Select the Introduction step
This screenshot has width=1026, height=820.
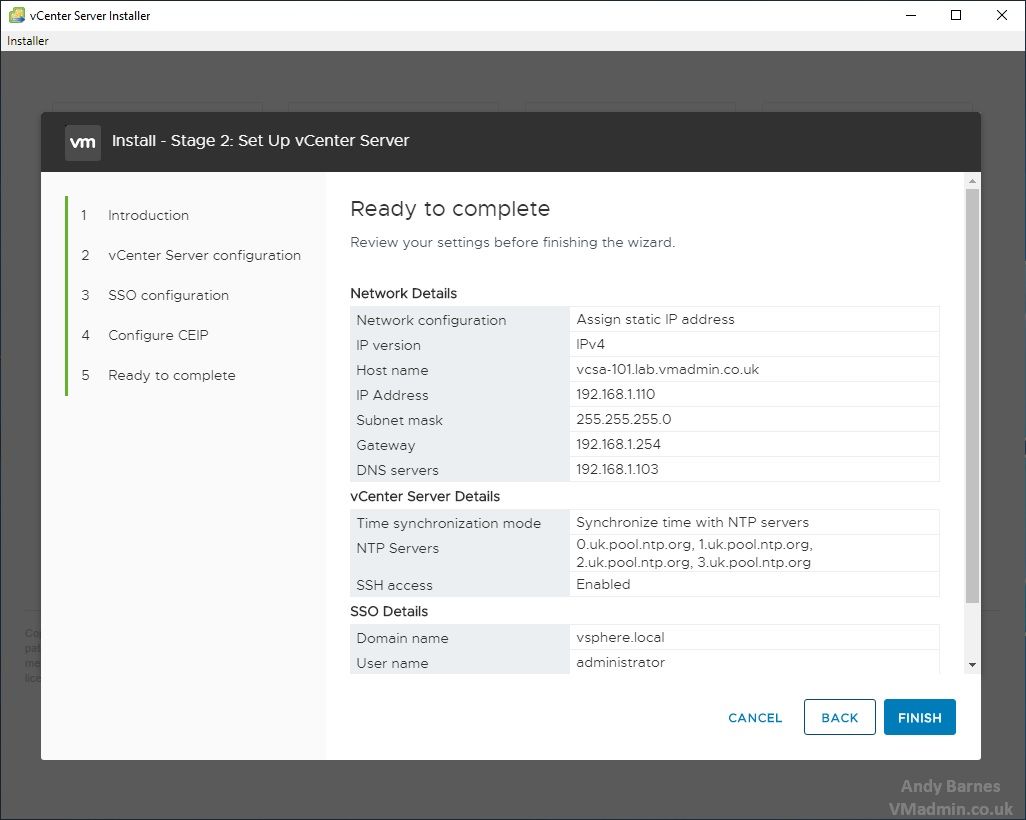[149, 215]
